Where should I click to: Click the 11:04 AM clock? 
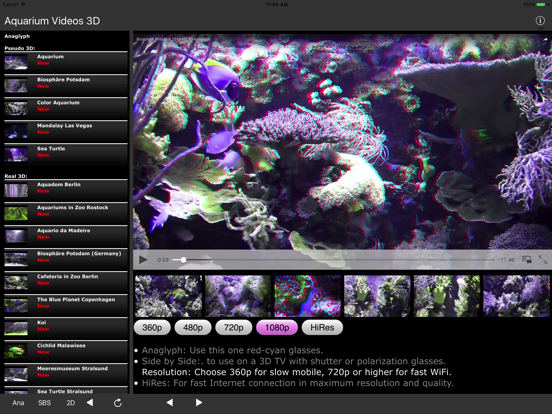(x=277, y=5)
